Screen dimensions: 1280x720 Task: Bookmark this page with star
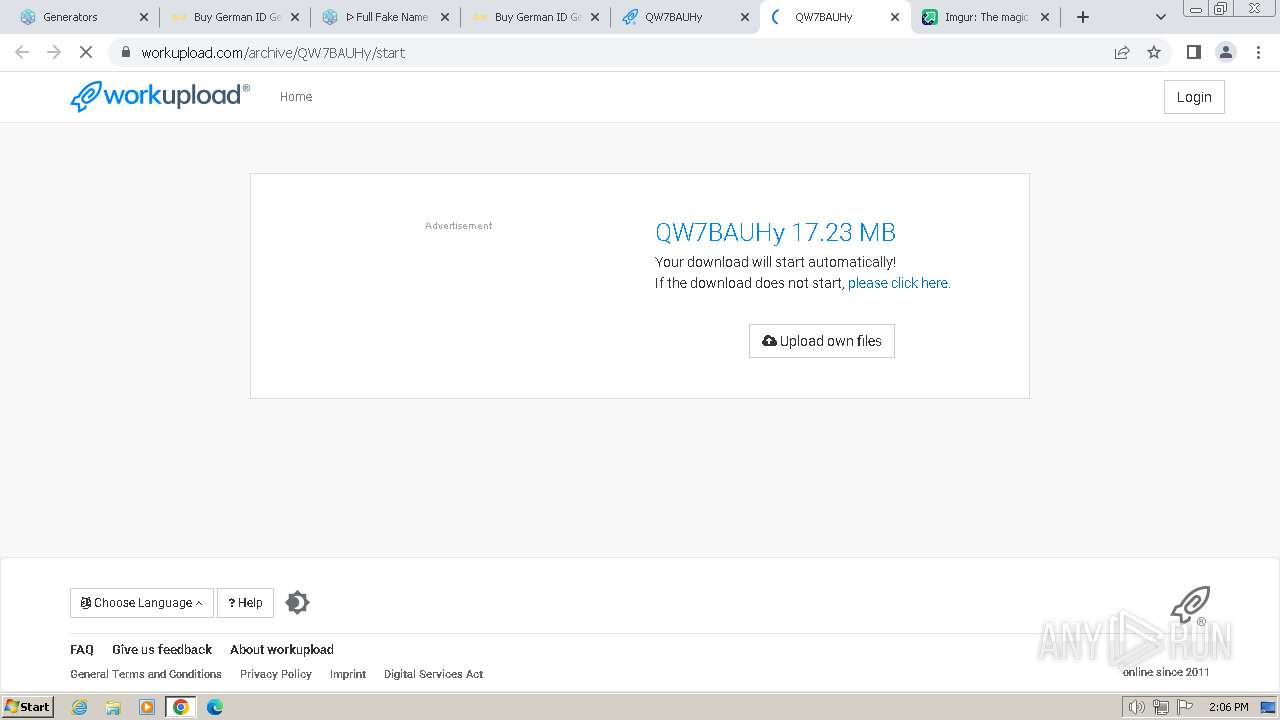[x=1154, y=52]
